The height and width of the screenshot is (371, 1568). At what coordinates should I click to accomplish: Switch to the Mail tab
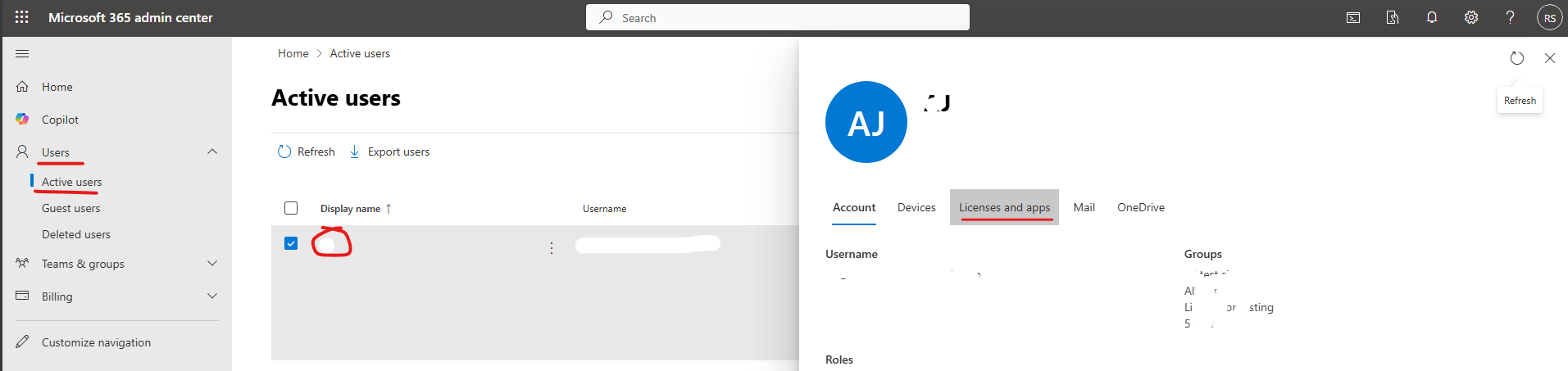pos(1084,207)
